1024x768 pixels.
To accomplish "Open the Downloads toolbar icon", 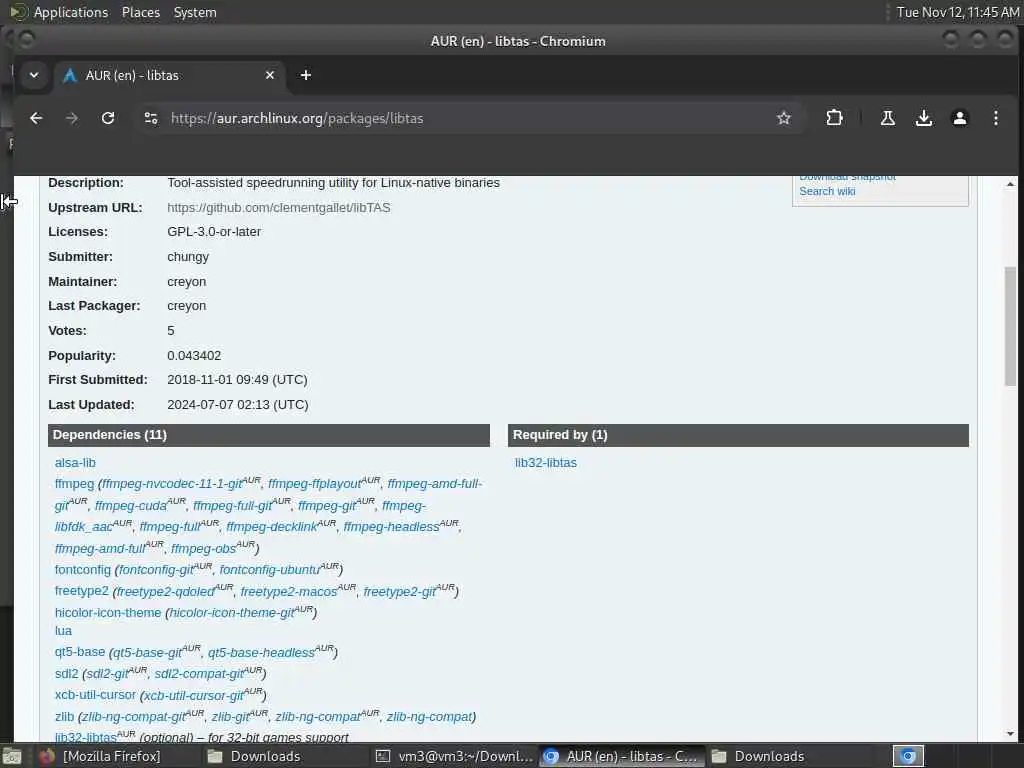I will pos(923,118).
